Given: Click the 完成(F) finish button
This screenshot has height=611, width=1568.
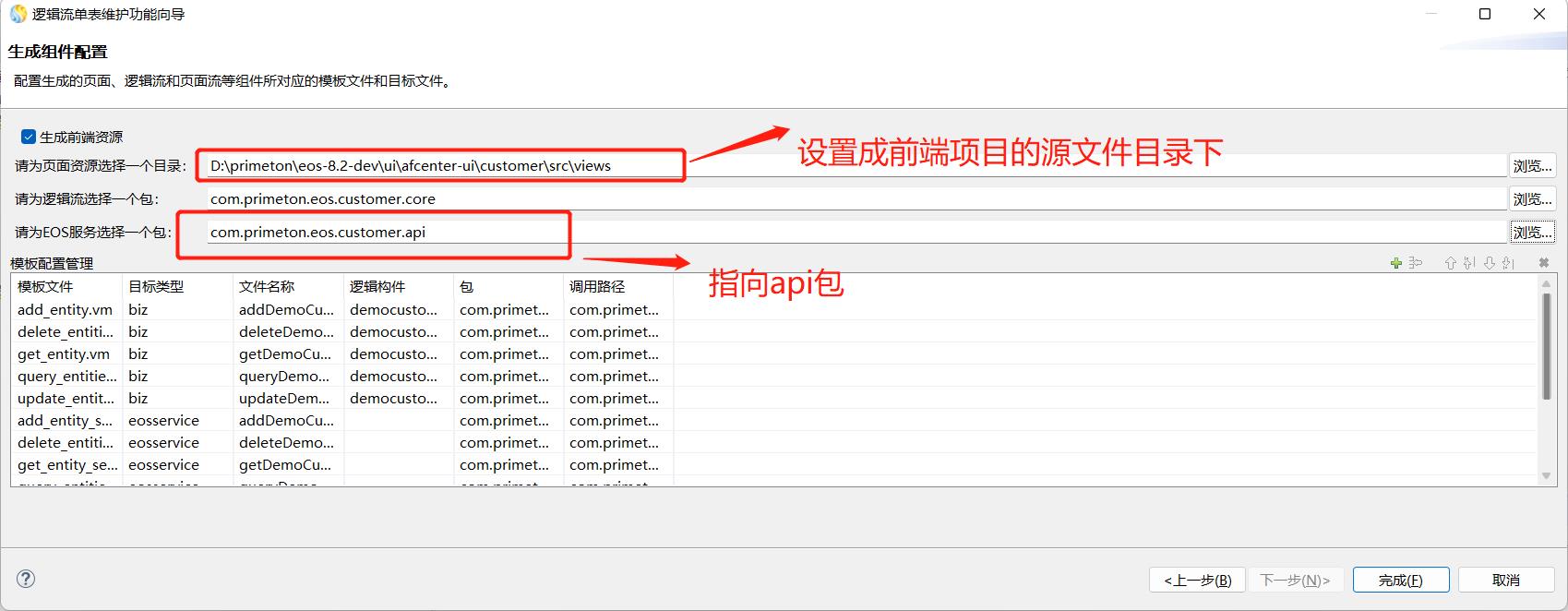Looking at the screenshot, I should click(1400, 580).
